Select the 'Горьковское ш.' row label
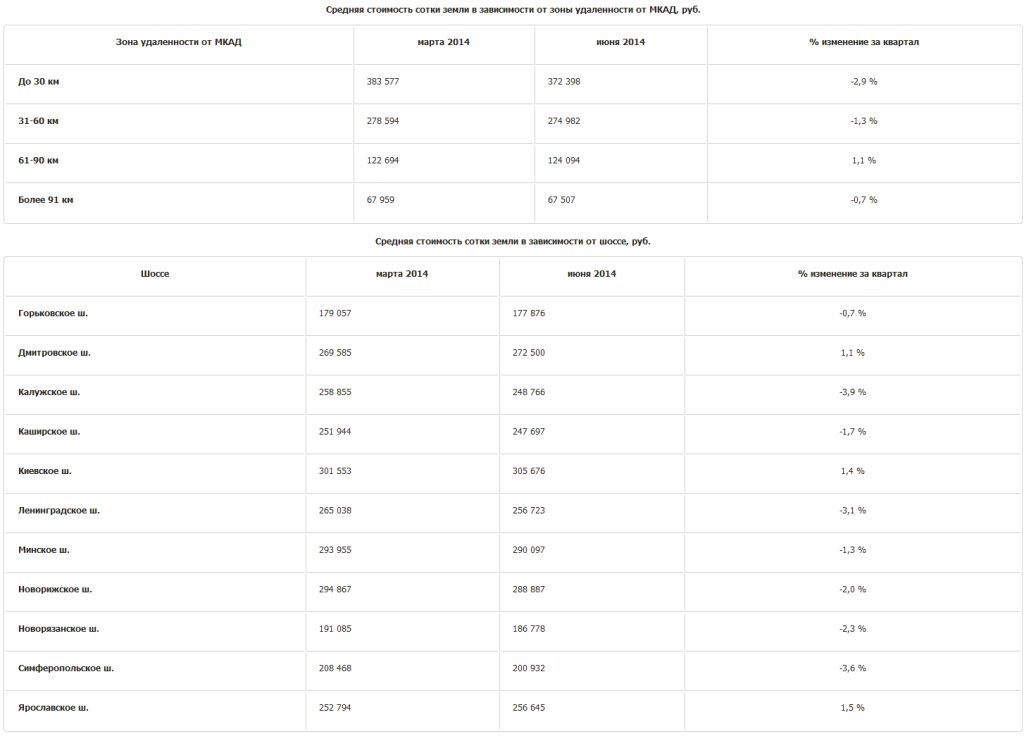The height and width of the screenshot is (736, 1024). [x=53, y=313]
